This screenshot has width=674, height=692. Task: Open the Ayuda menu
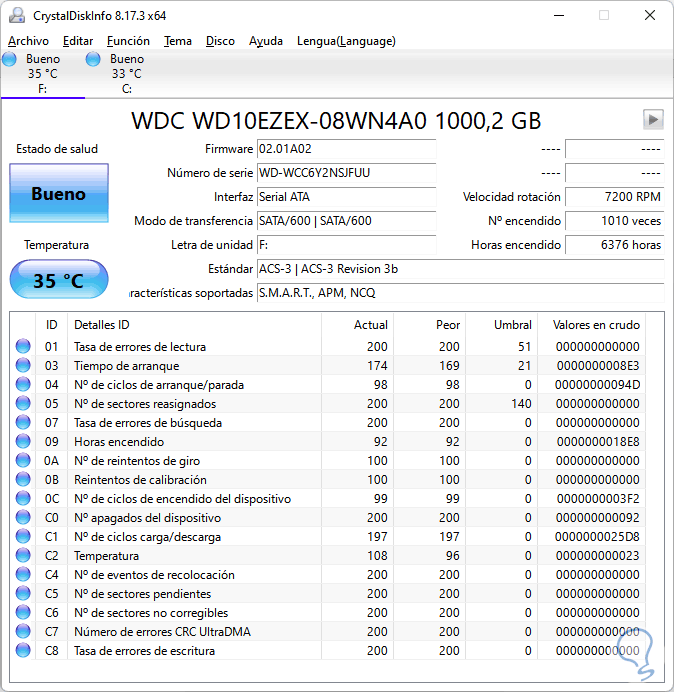click(x=266, y=41)
